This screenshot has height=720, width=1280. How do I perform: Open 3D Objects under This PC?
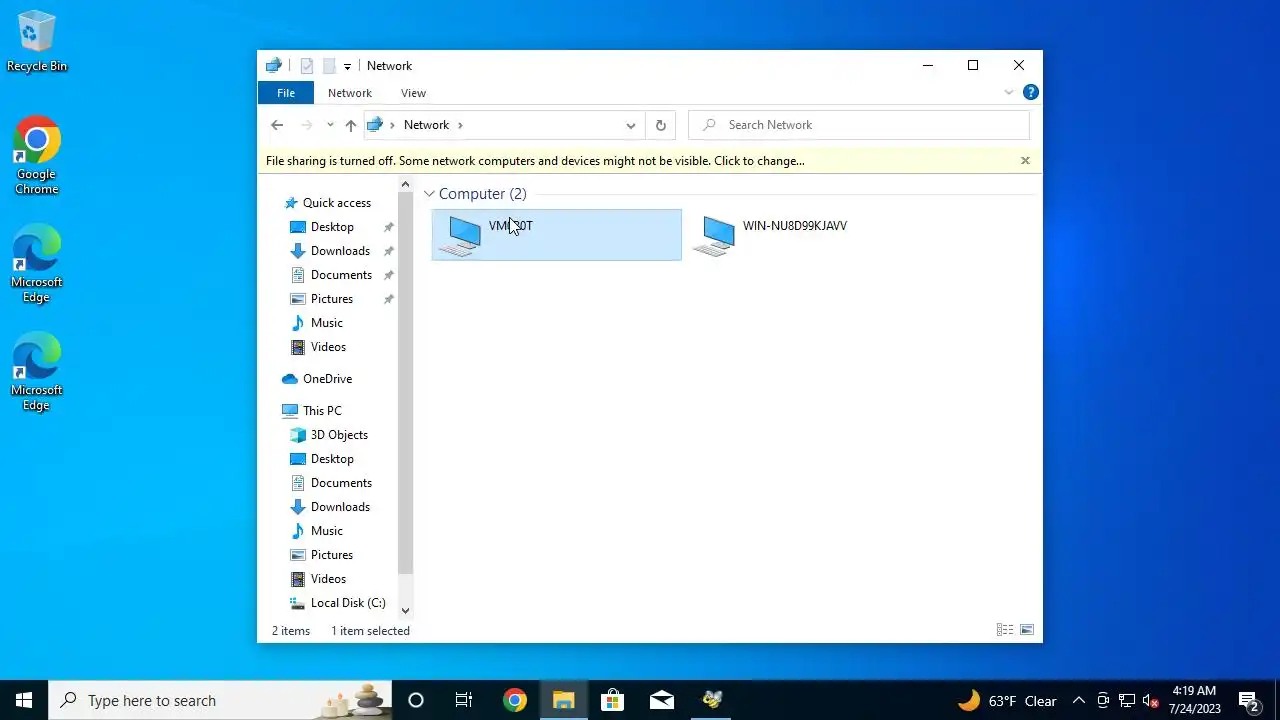coord(339,435)
